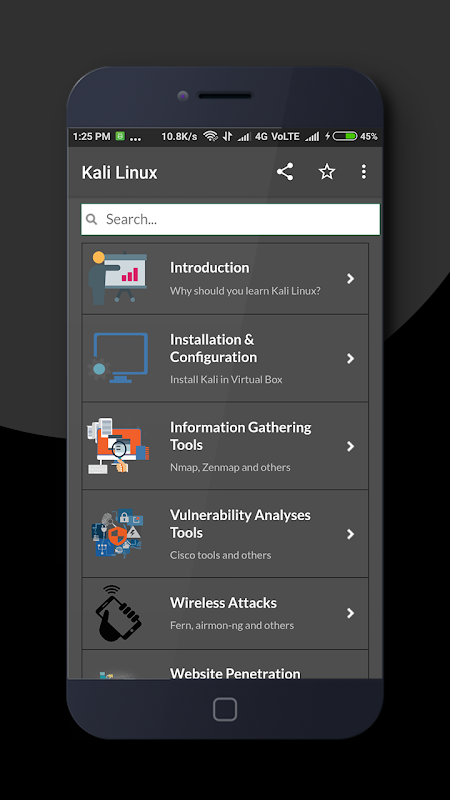This screenshot has height=800, width=450.
Task: Tap the blue monitor installation icon
Action: [x=117, y=358]
